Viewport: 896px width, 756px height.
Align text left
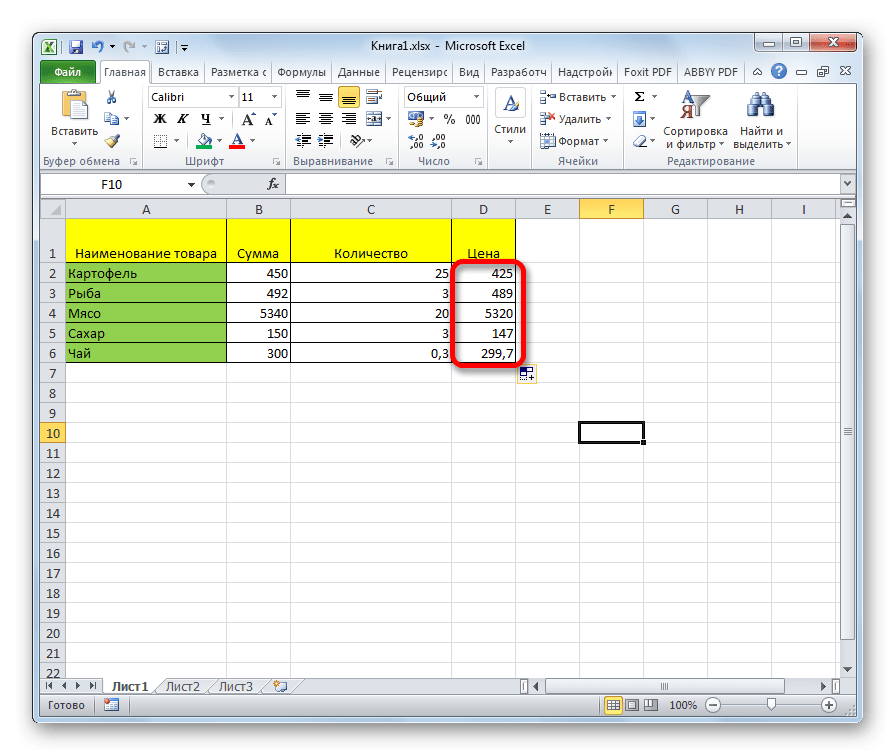click(x=303, y=119)
